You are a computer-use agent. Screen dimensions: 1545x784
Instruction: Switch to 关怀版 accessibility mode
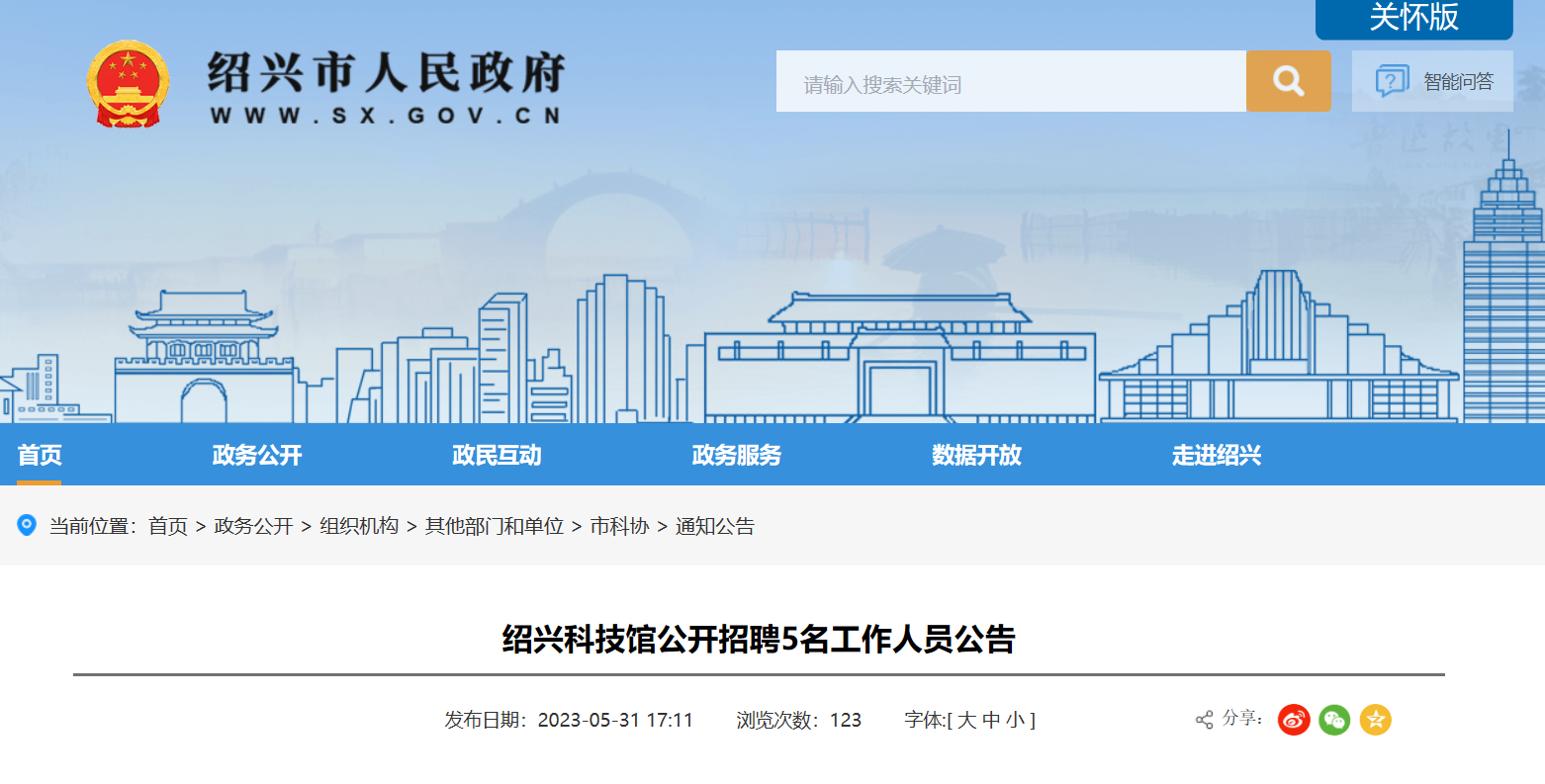tap(1414, 18)
